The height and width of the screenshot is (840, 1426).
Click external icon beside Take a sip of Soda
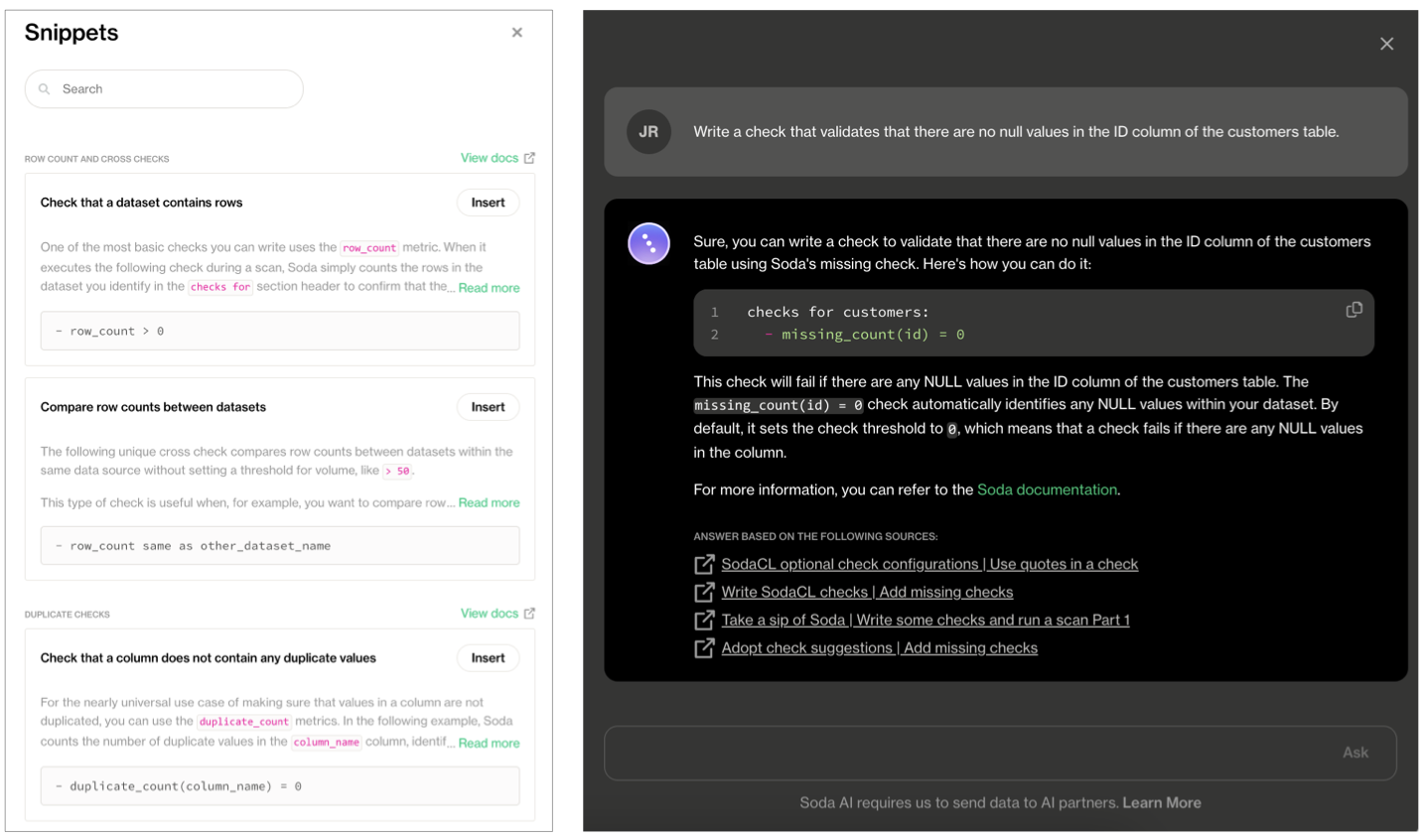click(704, 621)
